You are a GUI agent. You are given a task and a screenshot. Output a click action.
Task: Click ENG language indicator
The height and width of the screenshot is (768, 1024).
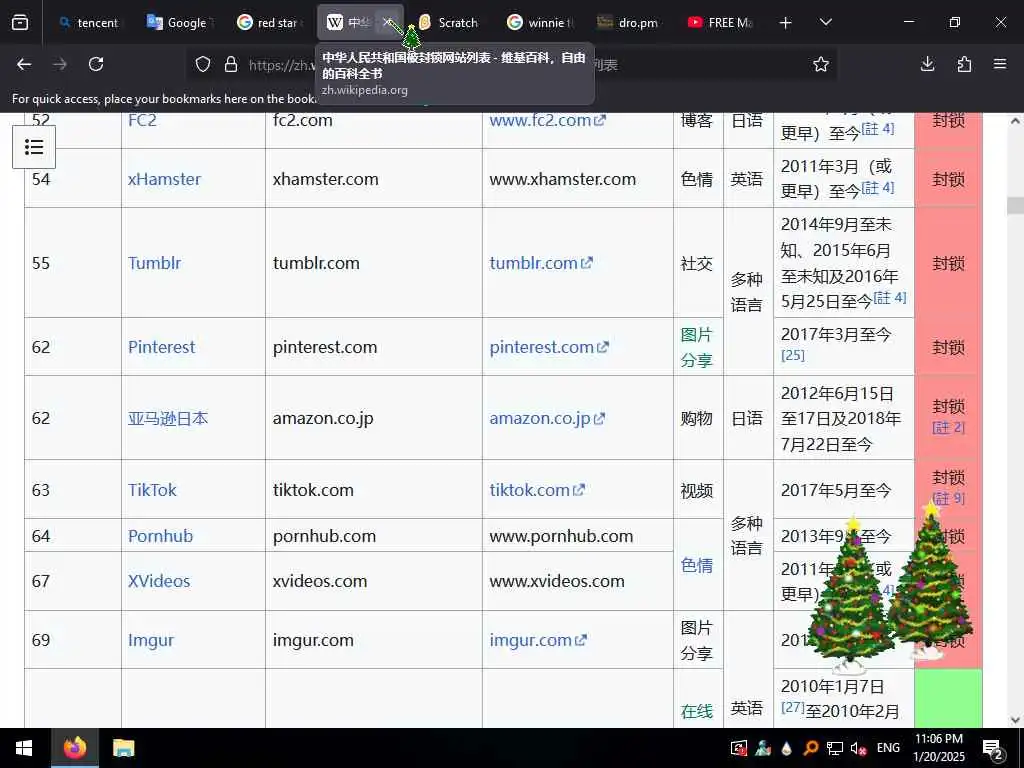click(x=888, y=748)
